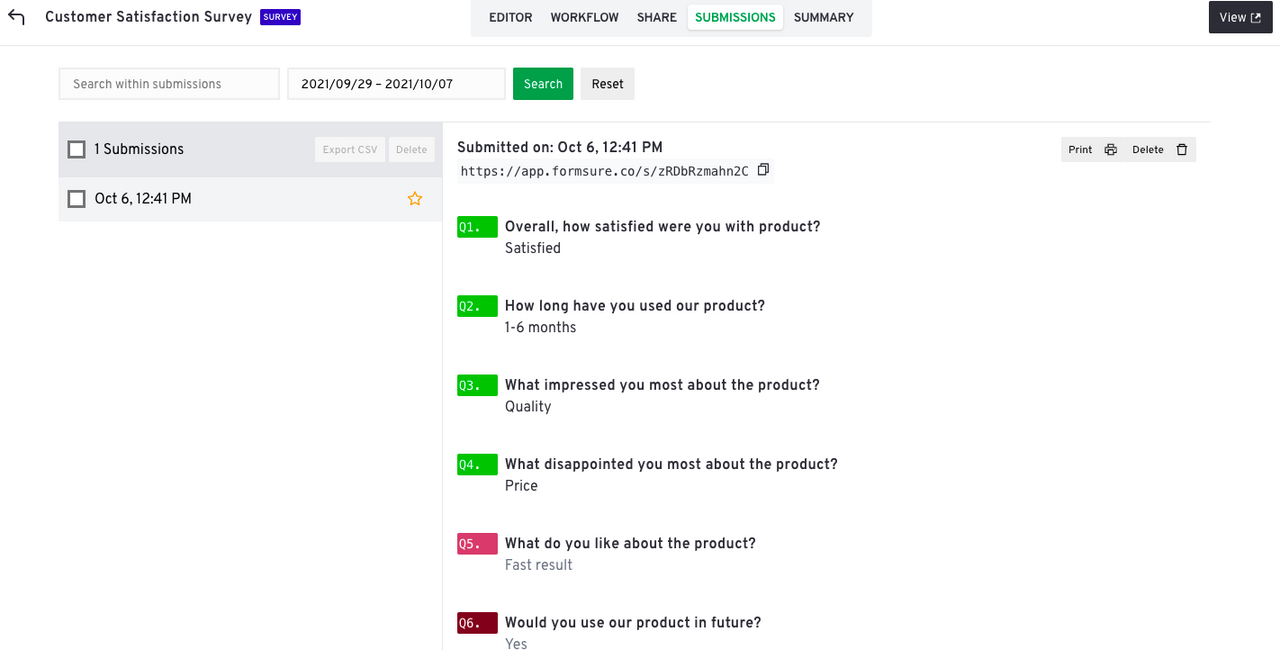The height and width of the screenshot is (650, 1280).
Task: Click the printer icon
Action: pos(1110,150)
